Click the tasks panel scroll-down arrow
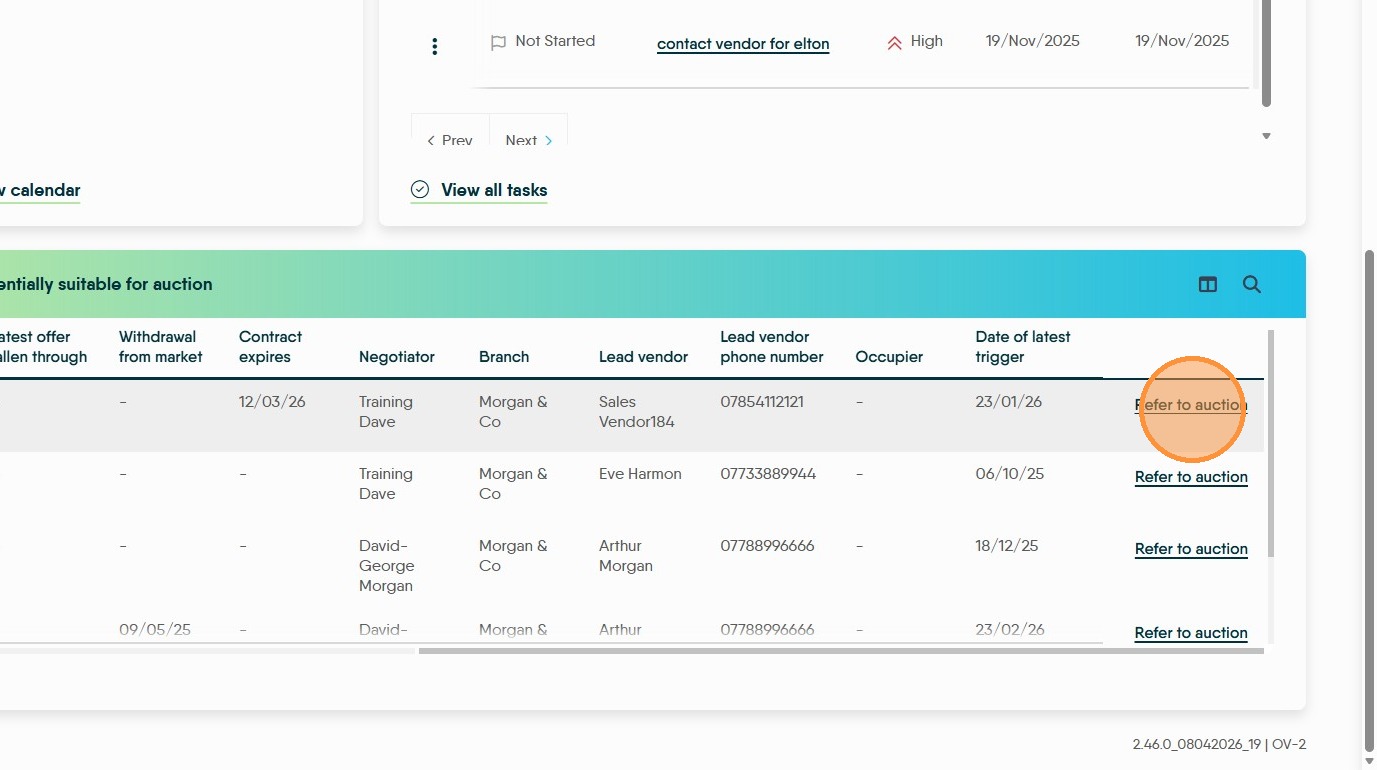The width and height of the screenshot is (1377, 770). [x=1266, y=136]
